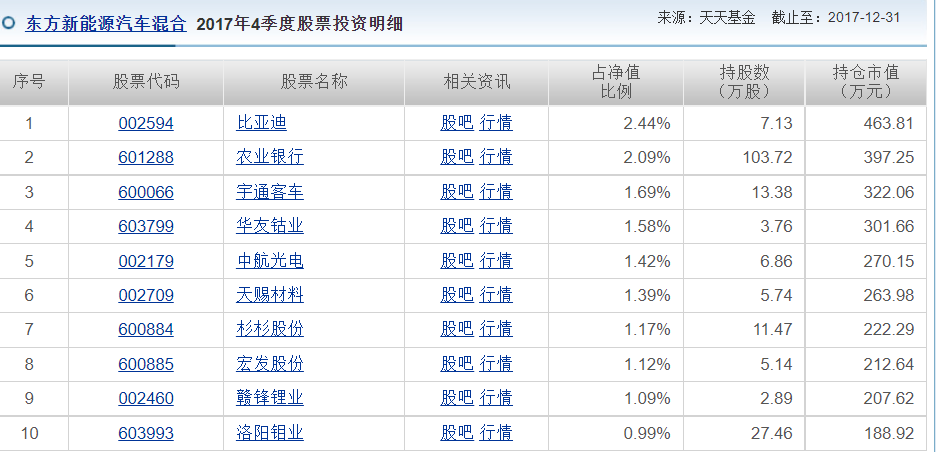The width and height of the screenshot is (936, 452).
Task: Click stock code 601288
Action: 146,158
